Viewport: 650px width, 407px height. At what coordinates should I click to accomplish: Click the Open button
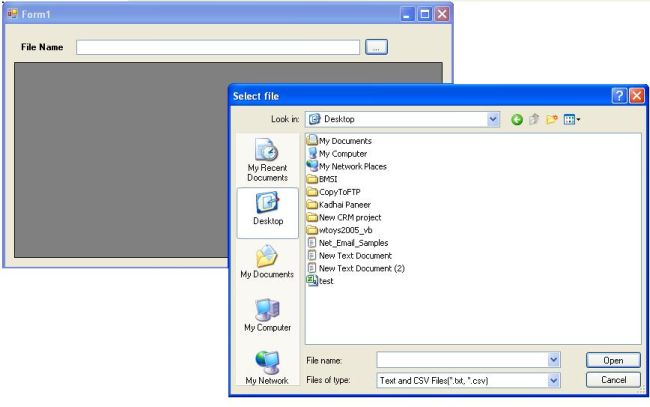tap(613, 360)
